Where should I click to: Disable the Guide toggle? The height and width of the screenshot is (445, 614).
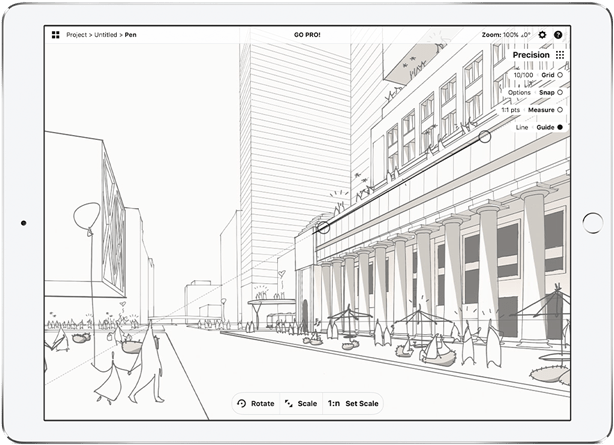[x=560, y=127]
